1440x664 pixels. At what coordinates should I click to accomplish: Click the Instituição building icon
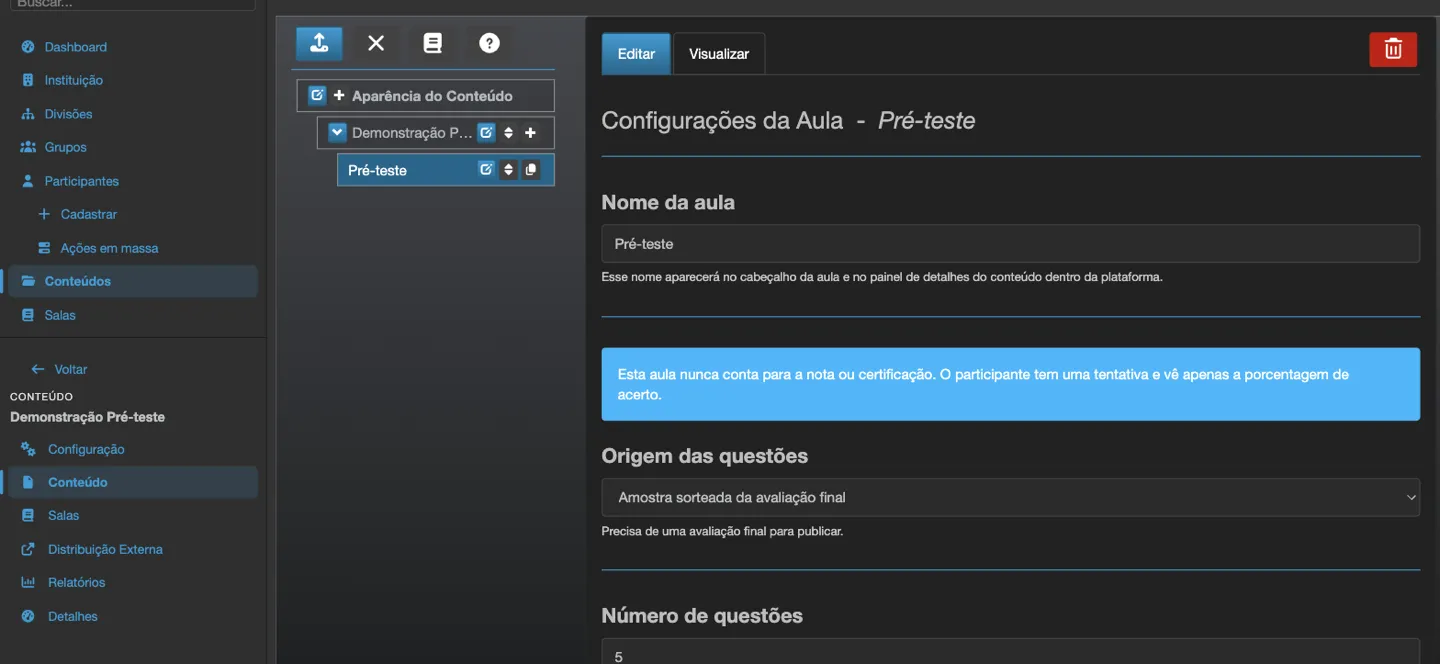pos(28,80)
